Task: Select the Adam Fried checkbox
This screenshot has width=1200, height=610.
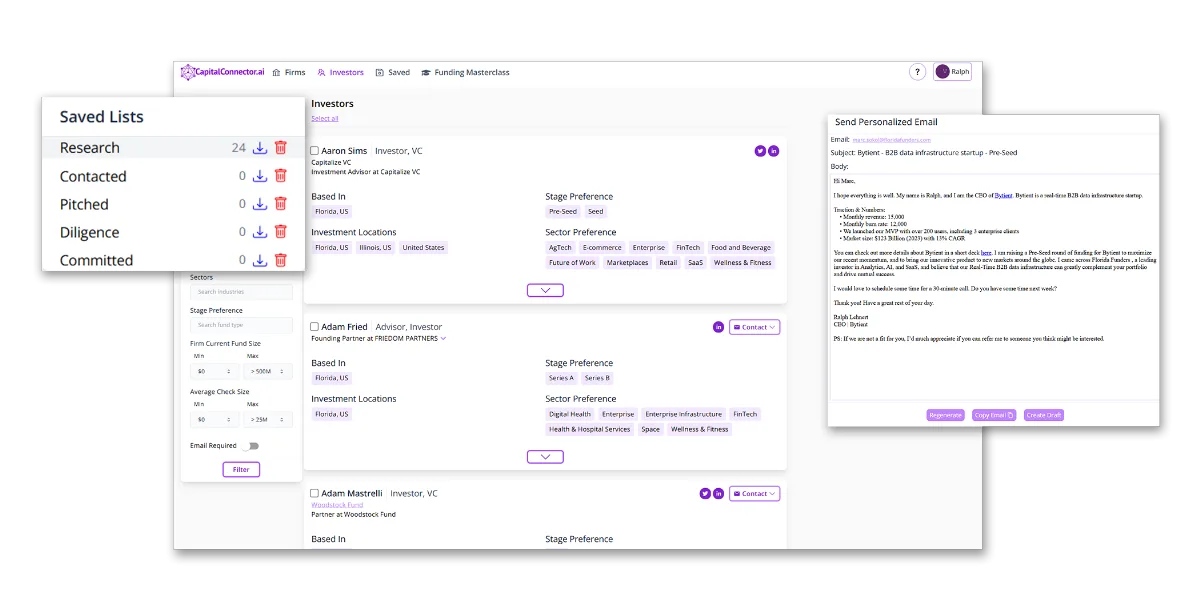Action: 315,327
